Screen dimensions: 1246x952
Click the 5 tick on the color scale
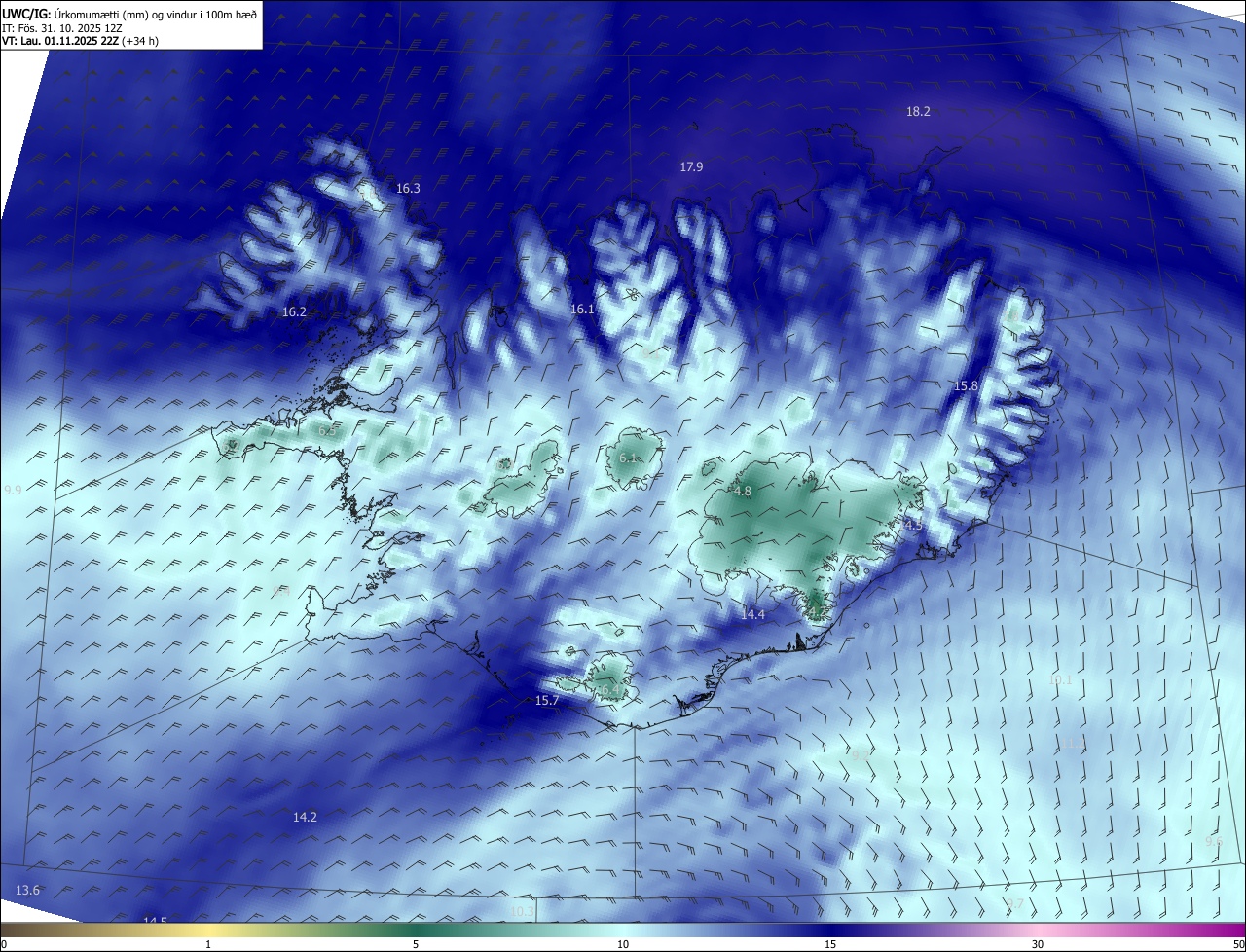(x=416, y=944)
